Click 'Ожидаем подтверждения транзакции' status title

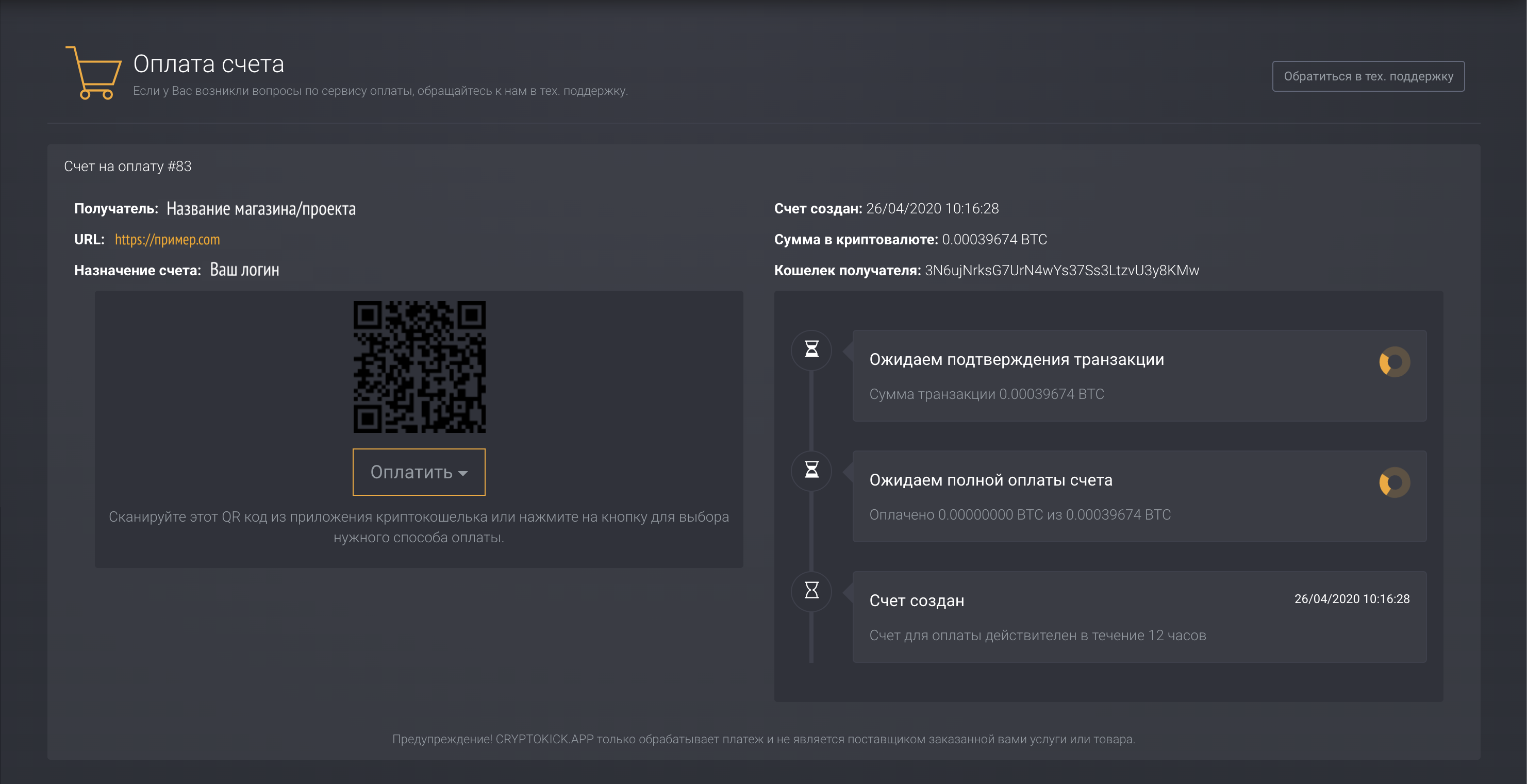pos(1017,360)
